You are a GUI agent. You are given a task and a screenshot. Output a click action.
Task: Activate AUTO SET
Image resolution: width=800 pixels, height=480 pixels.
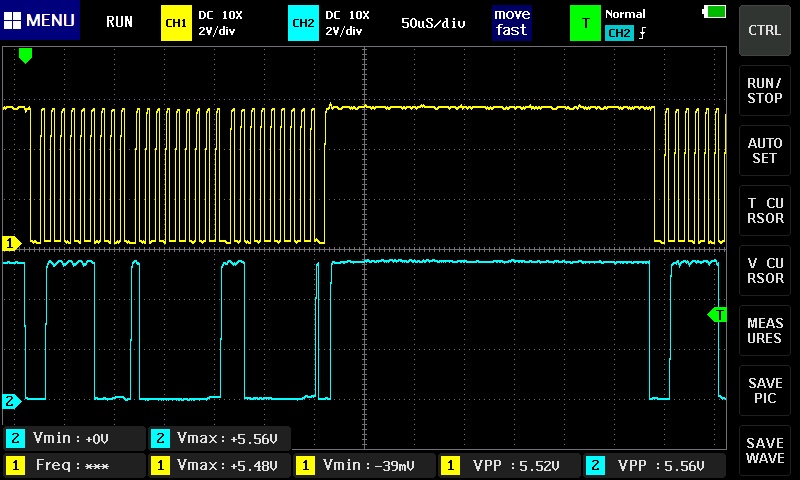(764, 150)
